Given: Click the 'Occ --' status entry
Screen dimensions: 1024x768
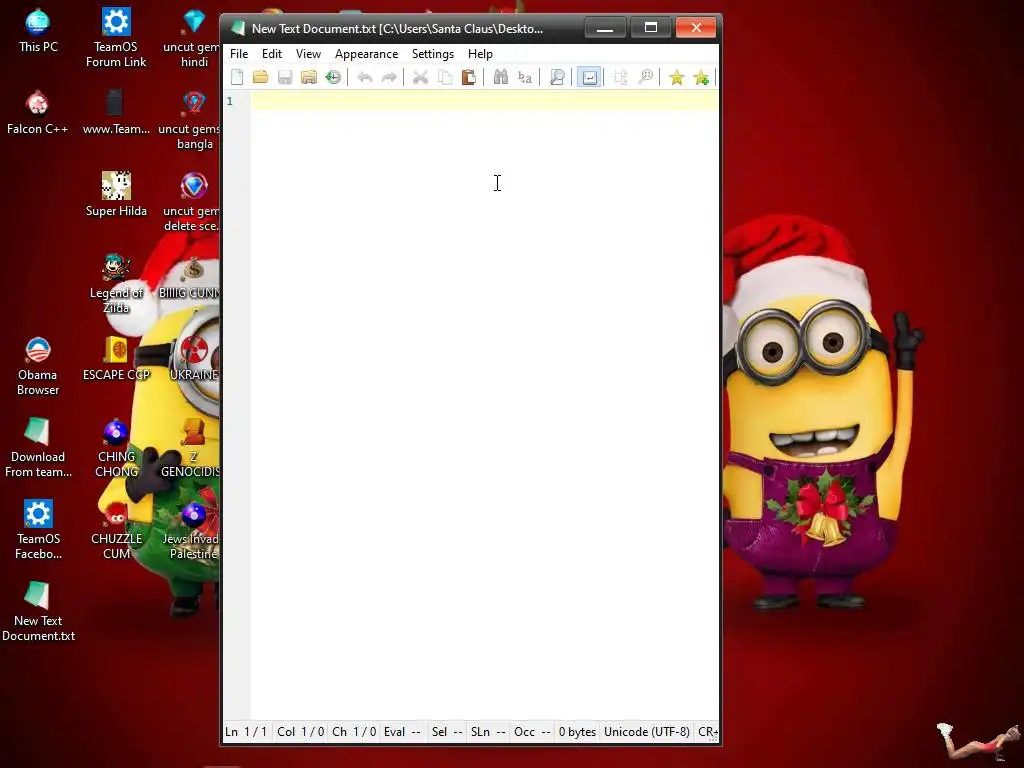Looking at the screenshot, I should [532, 732].
